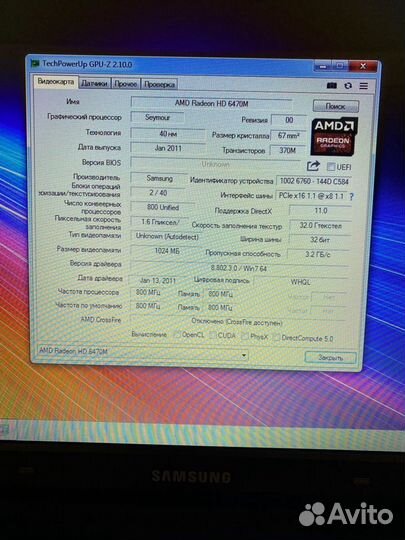The image size is (405, 540).
Task: Maximize the GPU-Z window
Action: point(340,66)
